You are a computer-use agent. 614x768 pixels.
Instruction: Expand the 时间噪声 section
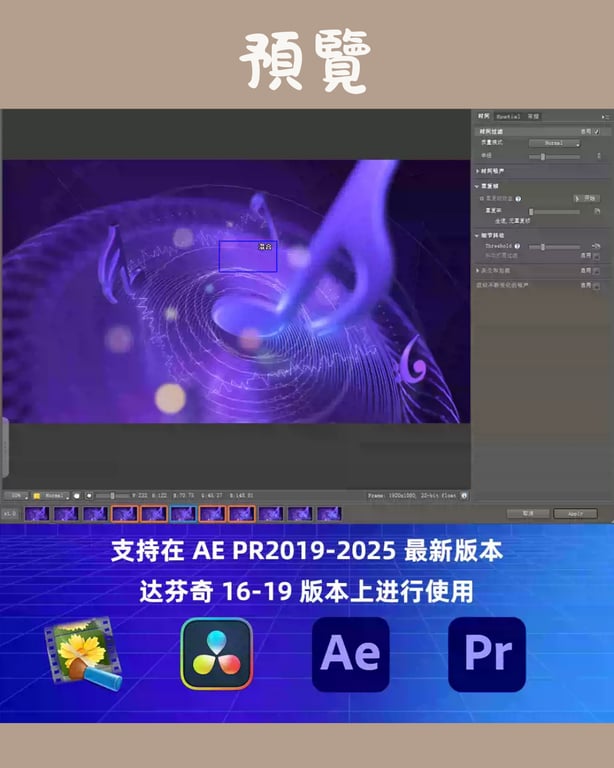pos(478,171)
